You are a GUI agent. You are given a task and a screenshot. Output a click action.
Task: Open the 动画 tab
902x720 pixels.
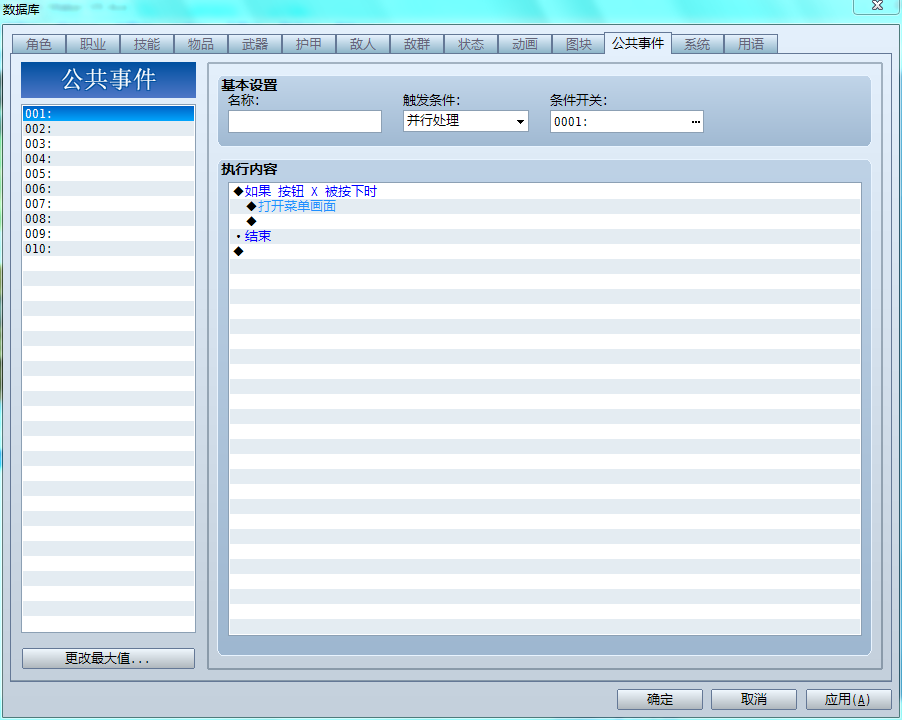pyautogui.click(x=525, y=44)
